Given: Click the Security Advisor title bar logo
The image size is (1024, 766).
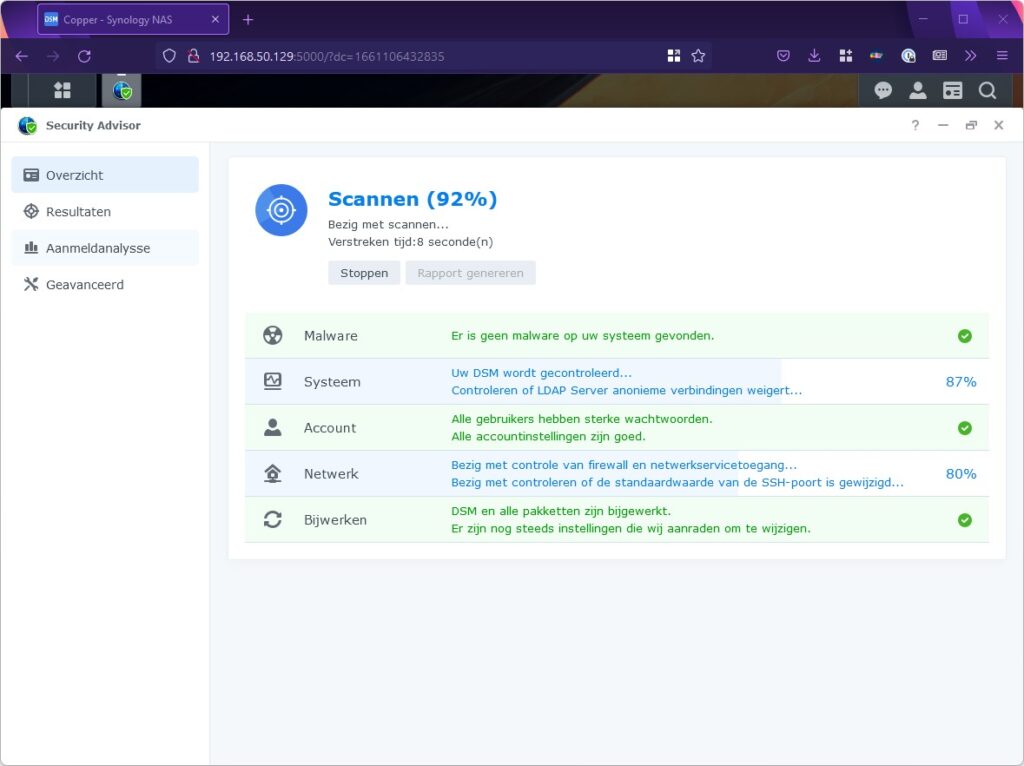Looking at the screenshot, I should 27,125.
